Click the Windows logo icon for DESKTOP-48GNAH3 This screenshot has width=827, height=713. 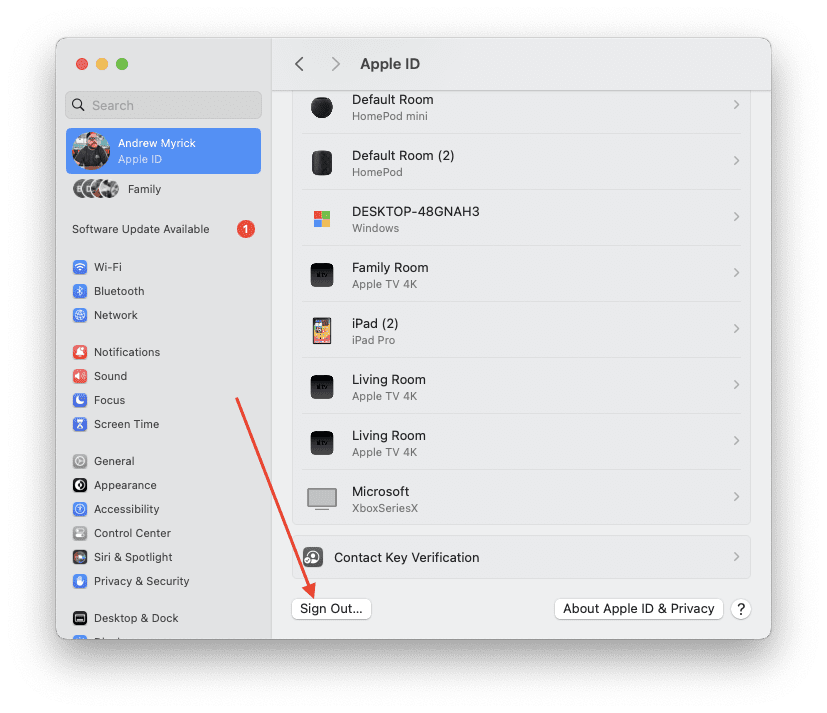tap(322, 219)
